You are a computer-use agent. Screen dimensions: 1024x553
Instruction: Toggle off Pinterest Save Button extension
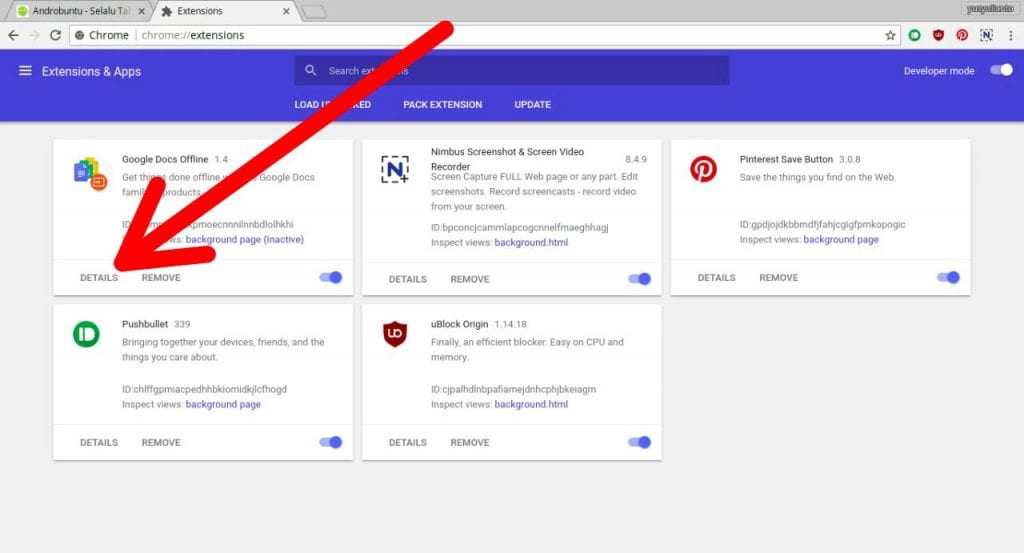click(948, 277)
